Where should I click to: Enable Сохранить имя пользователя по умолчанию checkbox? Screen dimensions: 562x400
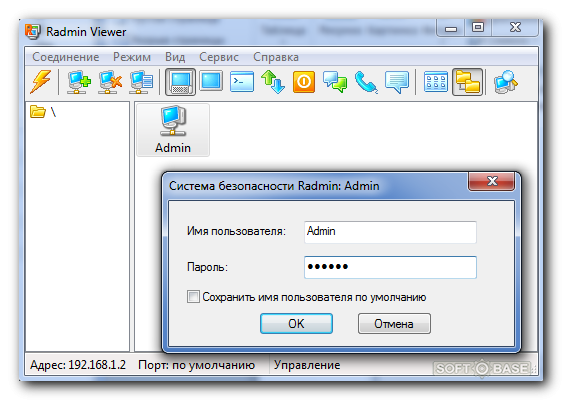click(193, 297)
